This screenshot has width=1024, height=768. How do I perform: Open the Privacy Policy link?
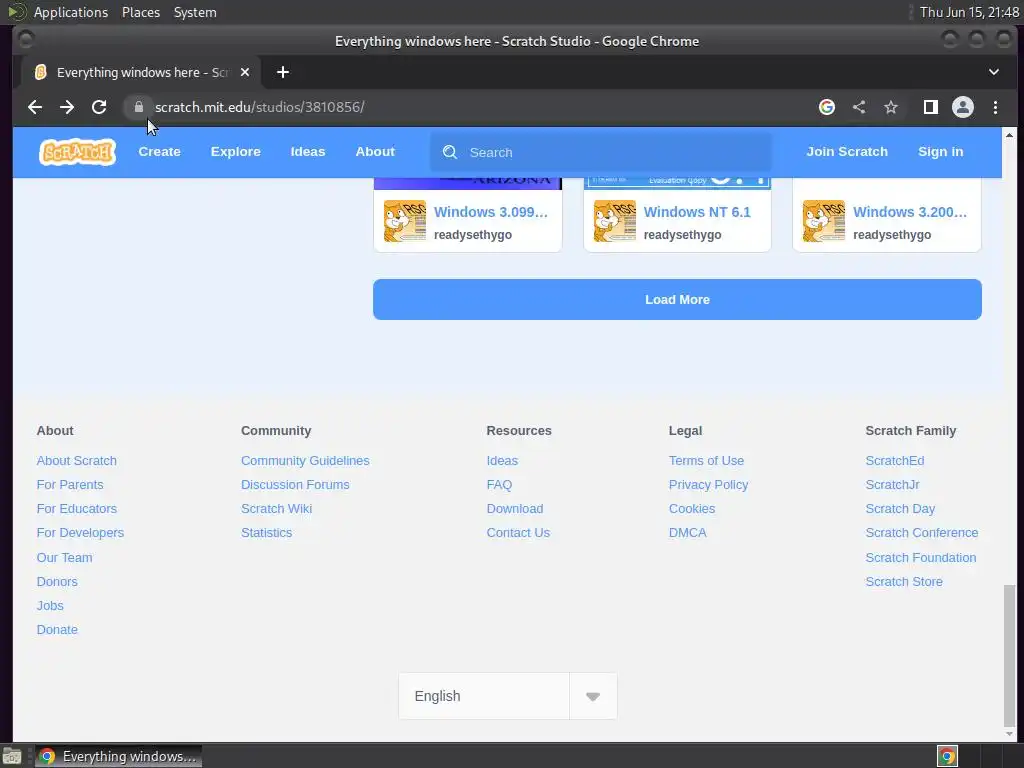tap(708, 485)
